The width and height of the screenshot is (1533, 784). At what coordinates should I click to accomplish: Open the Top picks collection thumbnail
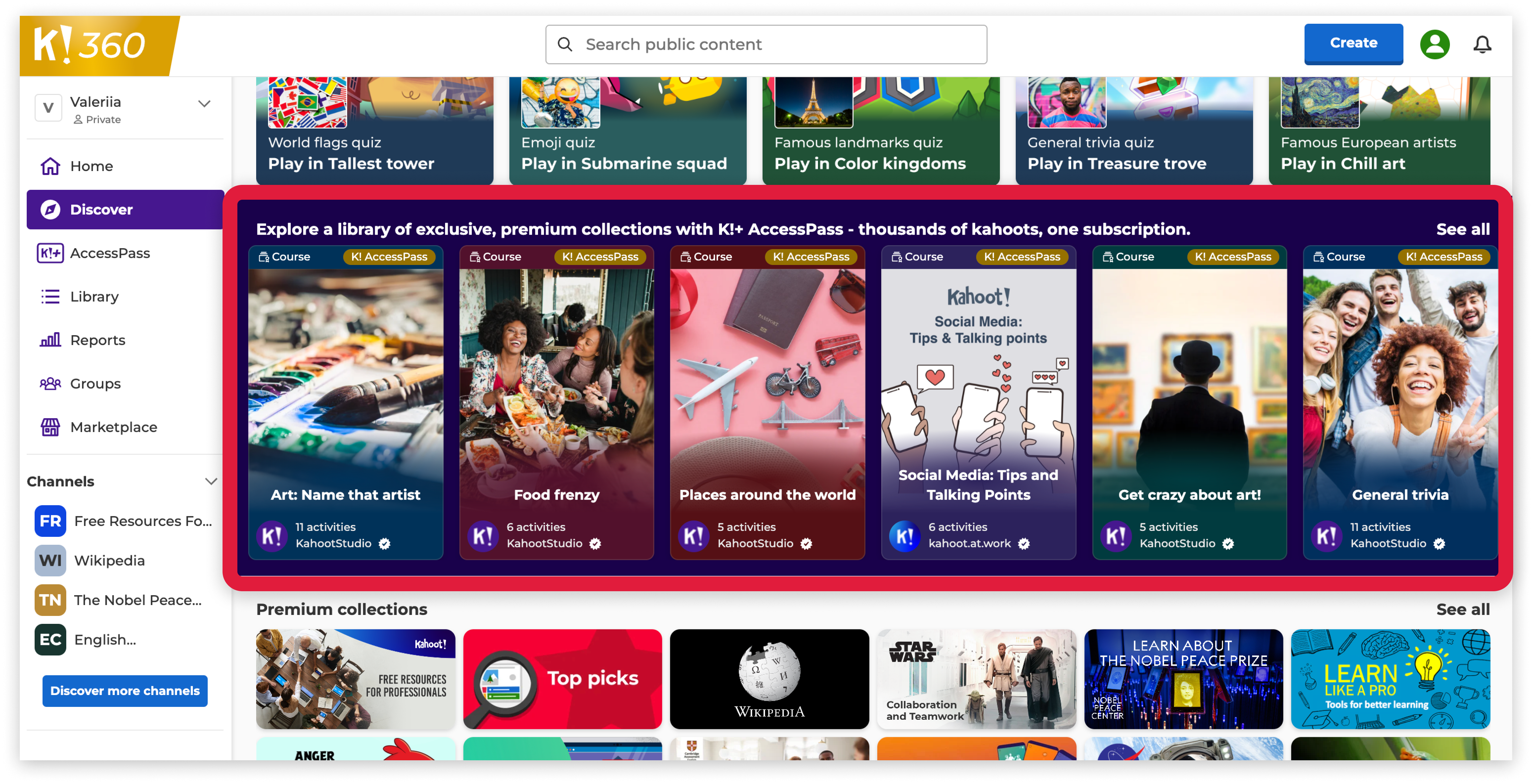562,679
